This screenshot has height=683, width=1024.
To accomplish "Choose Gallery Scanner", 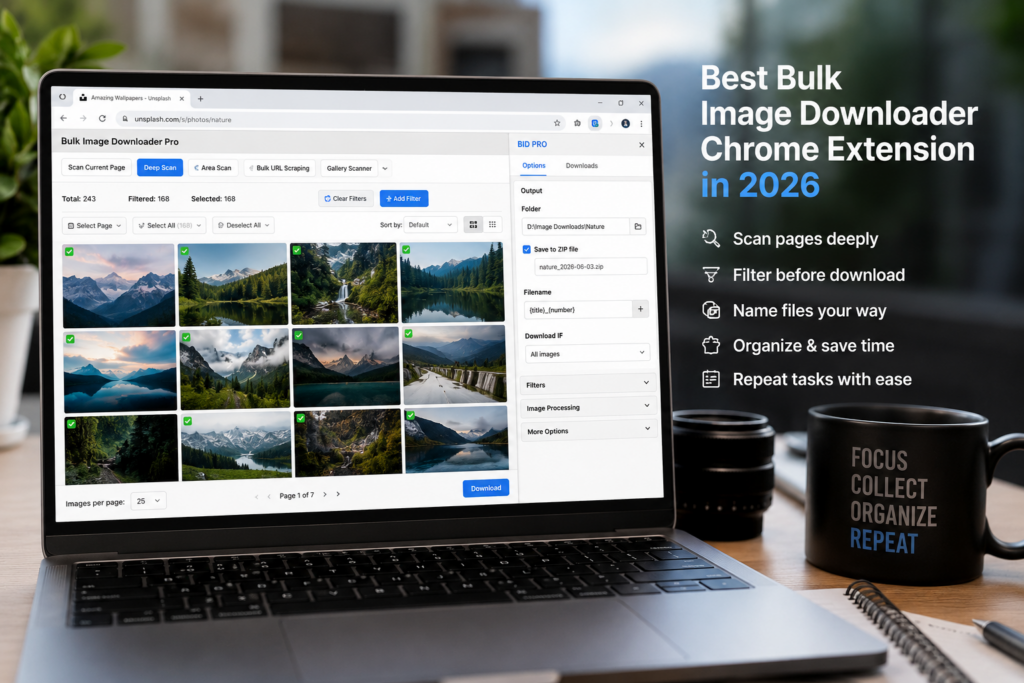I will click(349, 168).
